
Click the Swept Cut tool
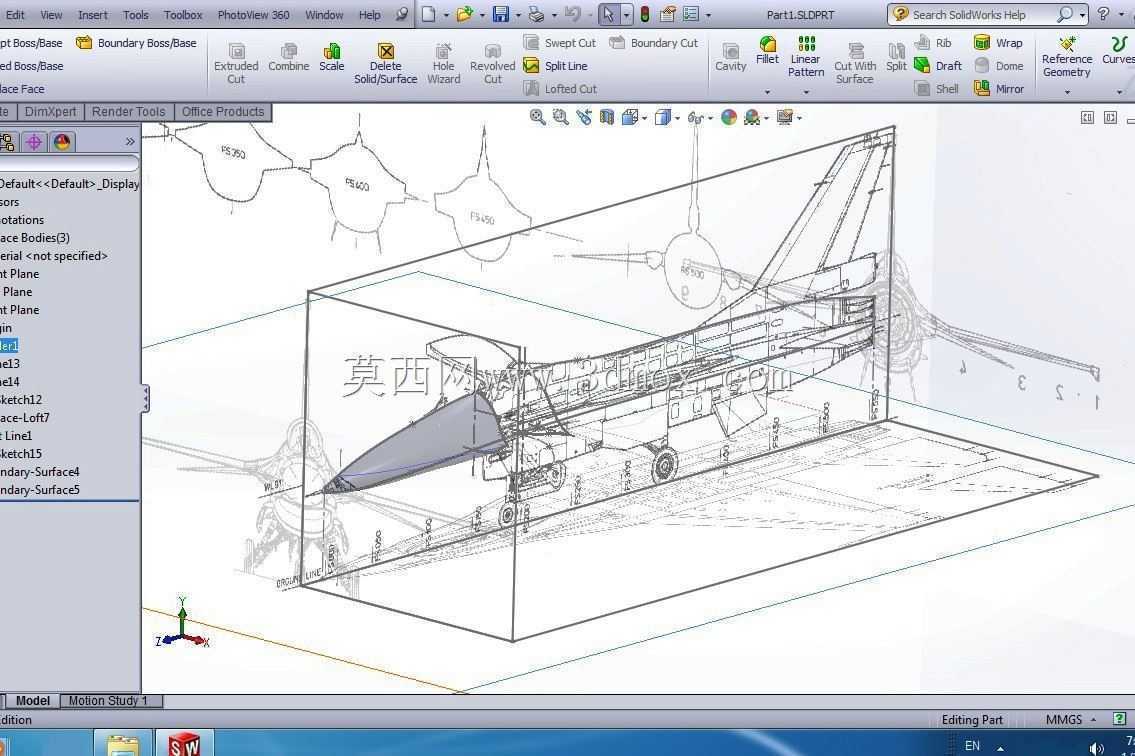click(560, 43)
